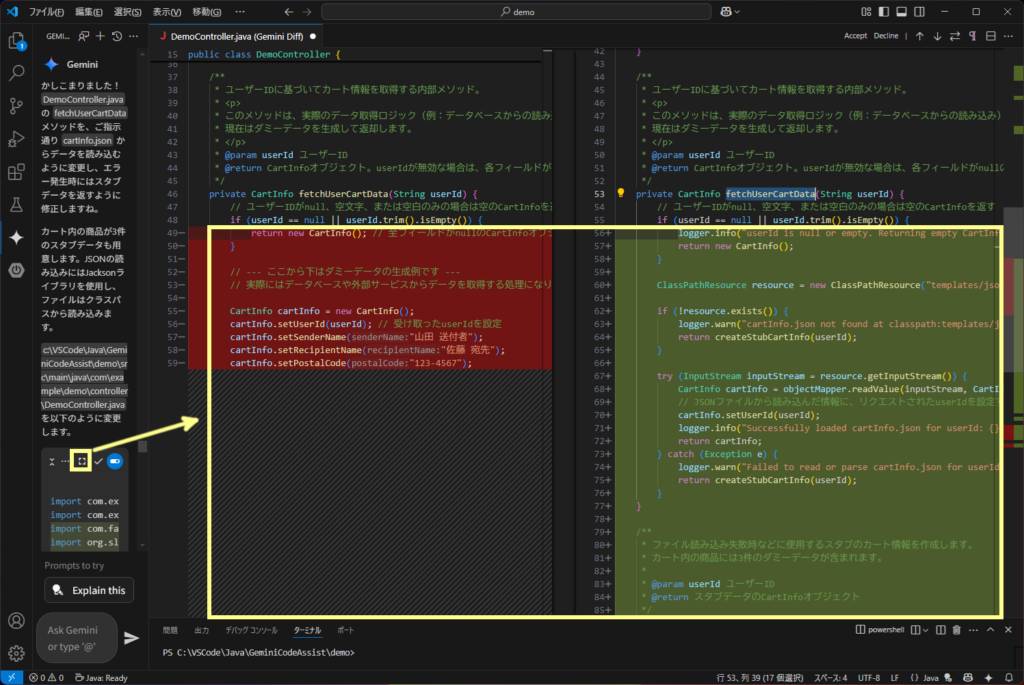Screen dimensions: 1024x685
Task: Toggle the primary sidebar visibility
Action: (x=884, y=12)
